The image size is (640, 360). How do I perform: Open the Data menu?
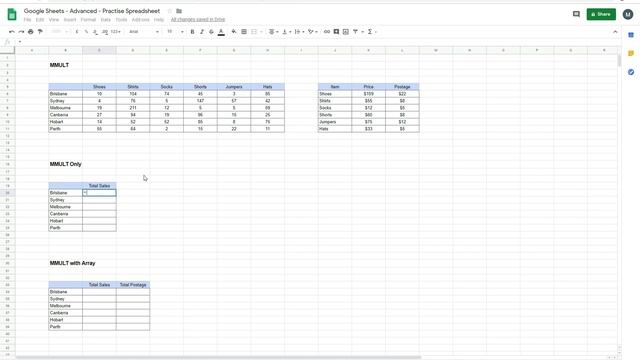click(106, 20)
